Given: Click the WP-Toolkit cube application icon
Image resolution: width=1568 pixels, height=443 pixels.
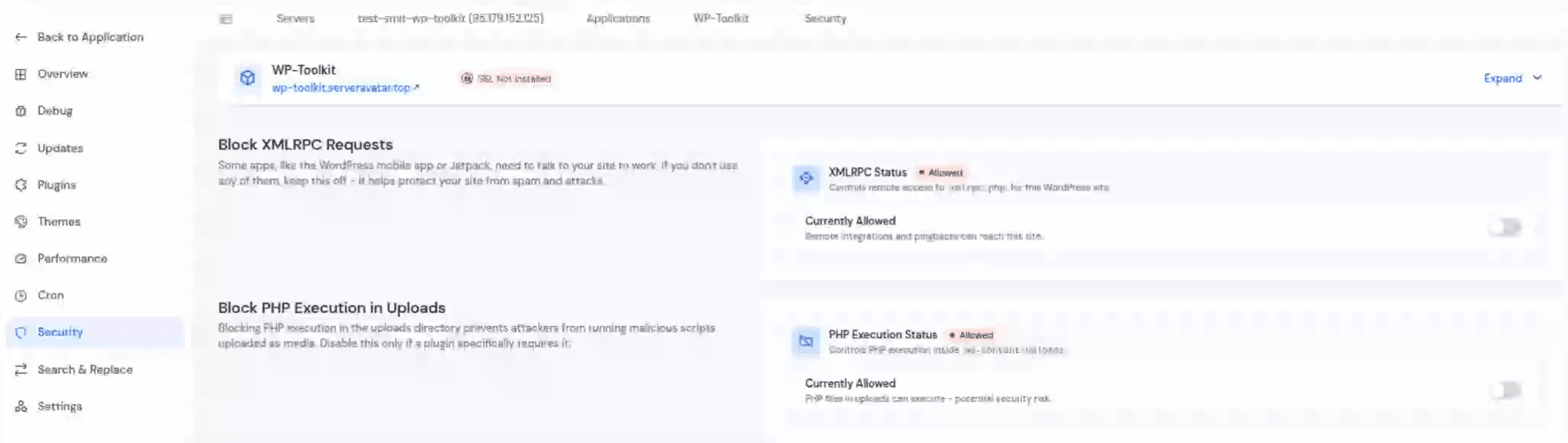Looking at the screenshot, I should tap(248, 78).
